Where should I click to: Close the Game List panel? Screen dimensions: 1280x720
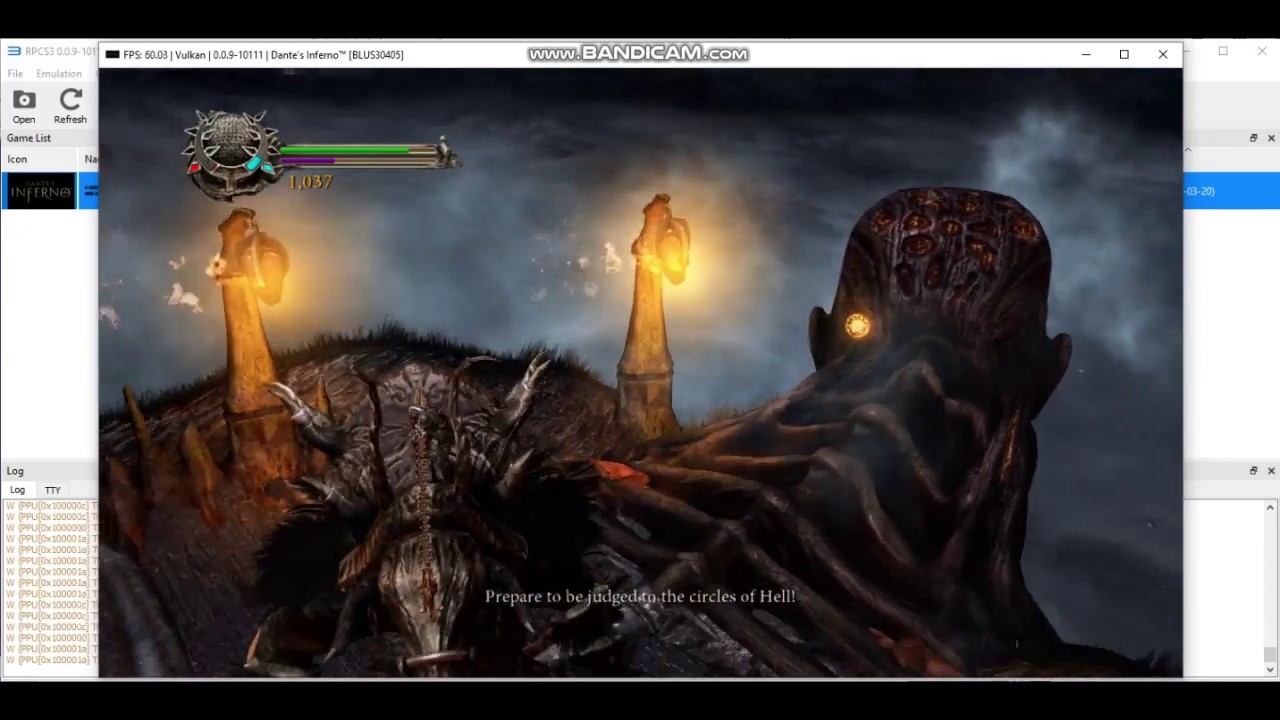coord(1271,138)
